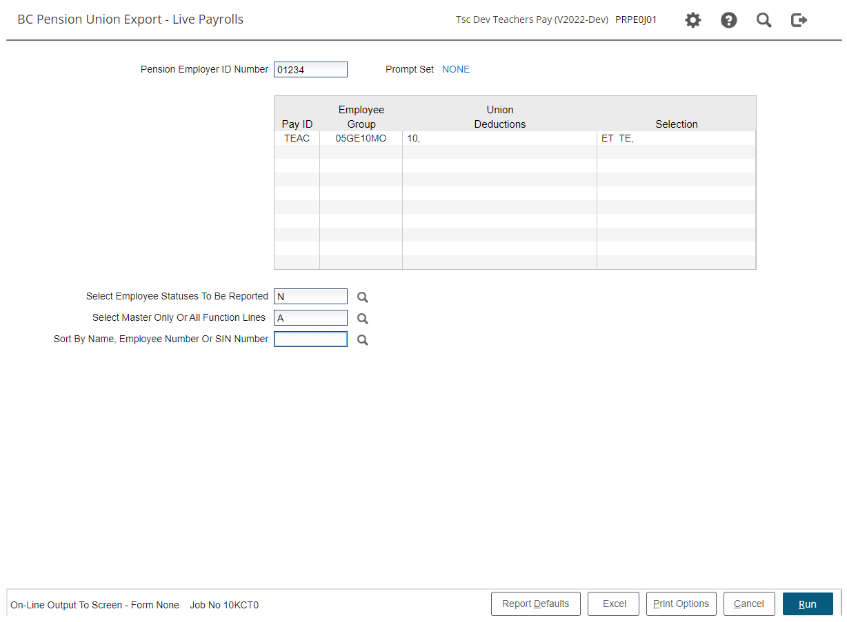Open the settings gear icon

[693, 20]
